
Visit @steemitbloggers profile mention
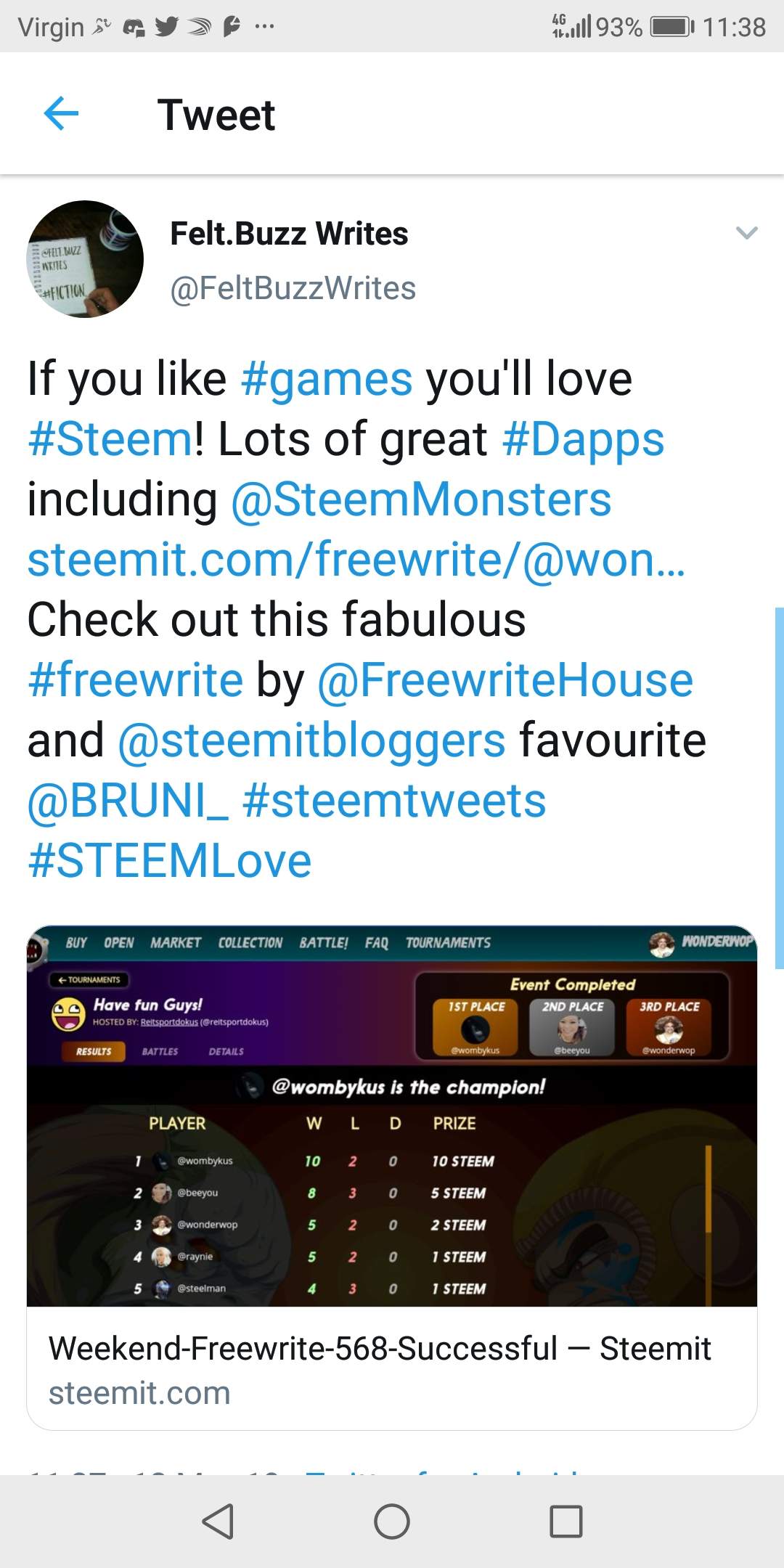(x=311, y=740)
